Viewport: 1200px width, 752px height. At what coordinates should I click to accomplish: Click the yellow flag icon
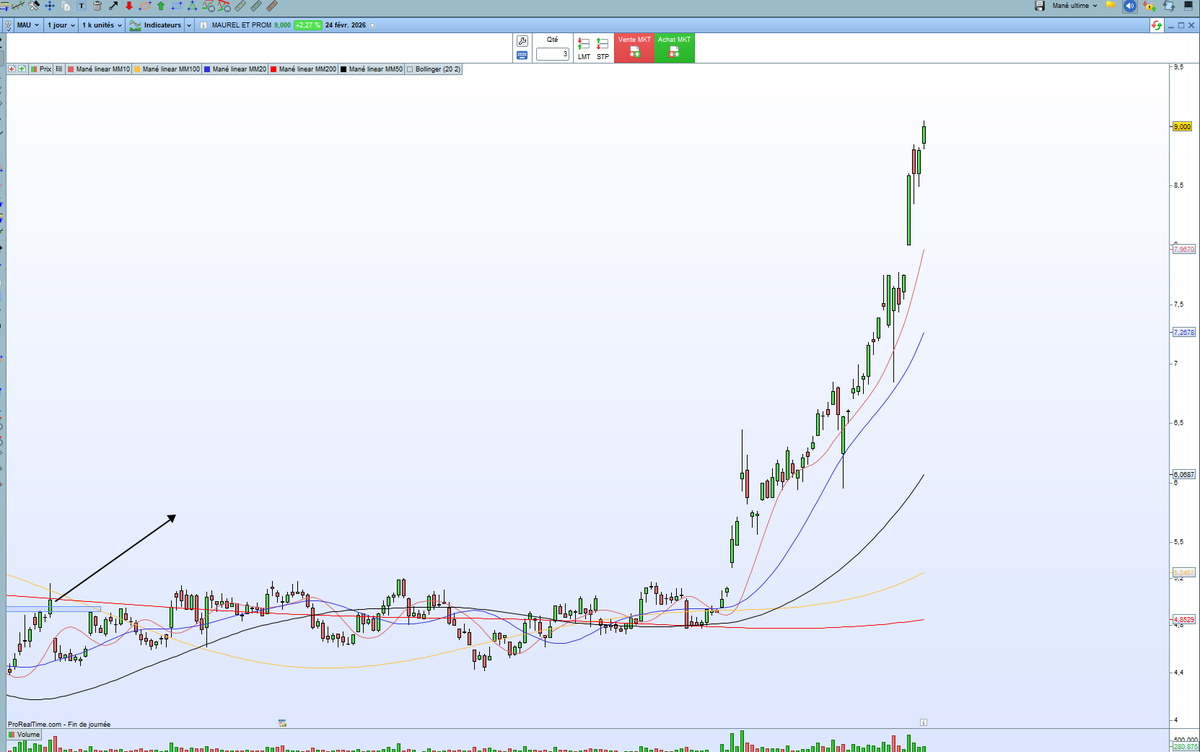pyautogui.click(x=1110, y=6)
